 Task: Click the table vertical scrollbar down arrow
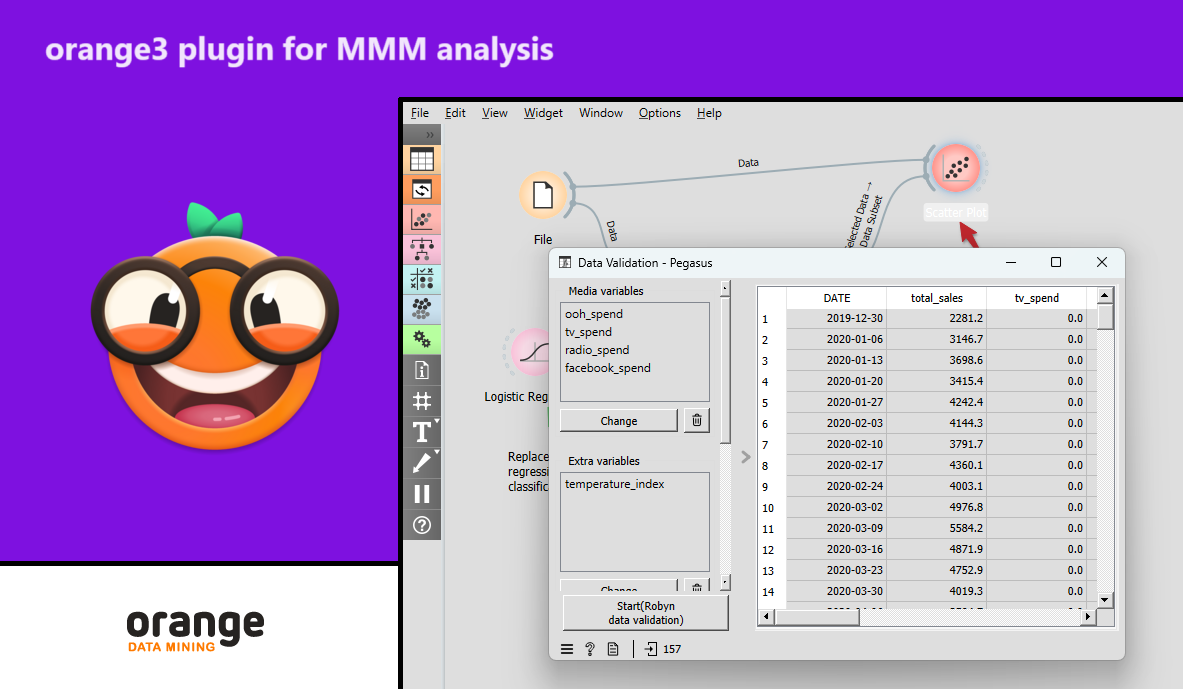click(1105, 600)
